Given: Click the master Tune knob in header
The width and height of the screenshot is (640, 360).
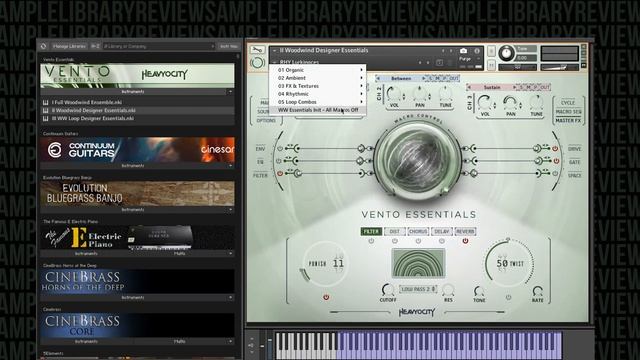Looking at the screenshot, I should (x=507, y=53).
